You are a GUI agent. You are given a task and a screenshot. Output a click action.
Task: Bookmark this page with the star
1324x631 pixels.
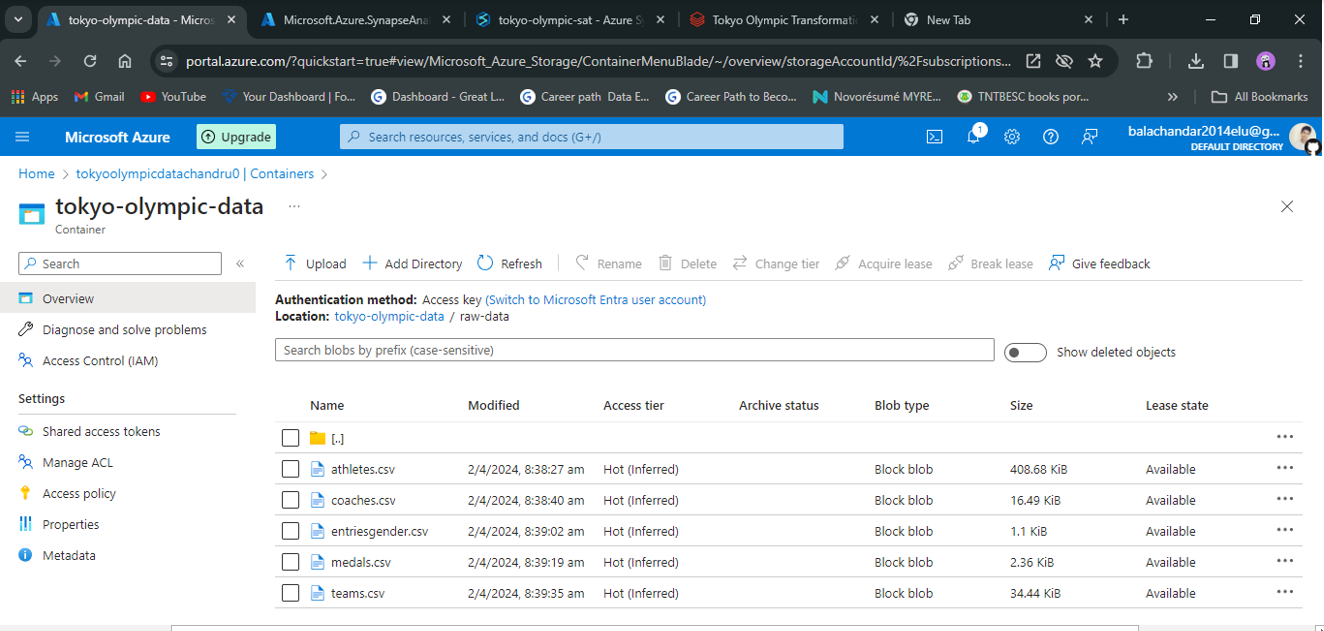point(1095,61)
